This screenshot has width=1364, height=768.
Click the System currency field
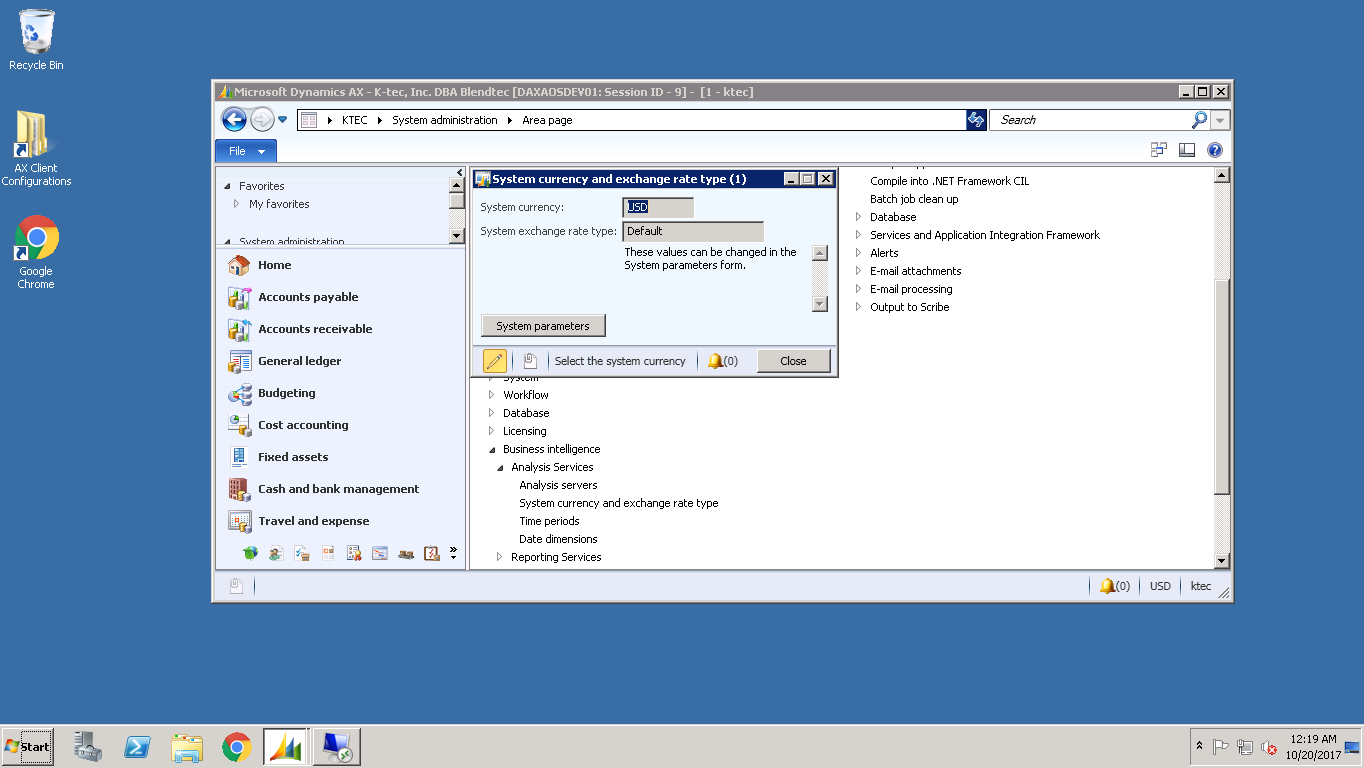tap(658, 207)
